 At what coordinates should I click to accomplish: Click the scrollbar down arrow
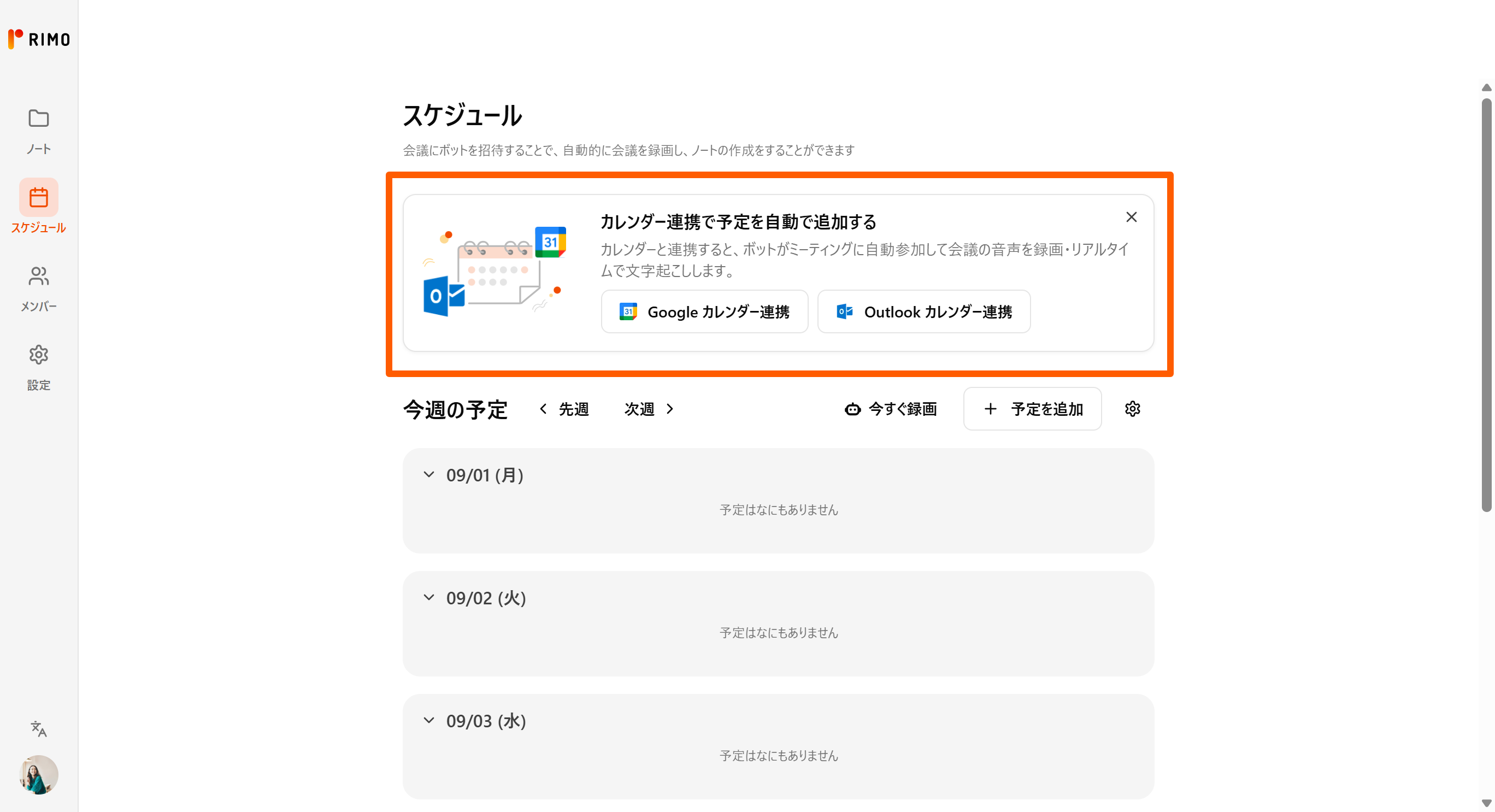(x=1486, y=803)
